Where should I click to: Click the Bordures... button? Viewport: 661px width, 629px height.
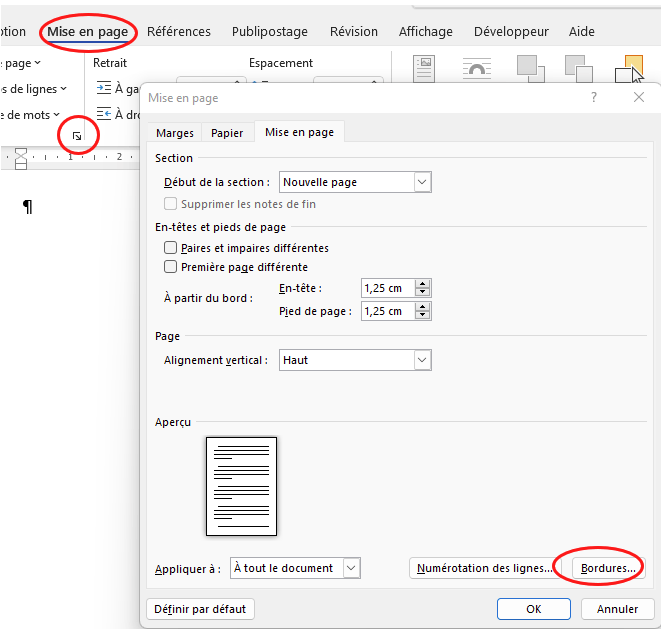pos(608,568)
